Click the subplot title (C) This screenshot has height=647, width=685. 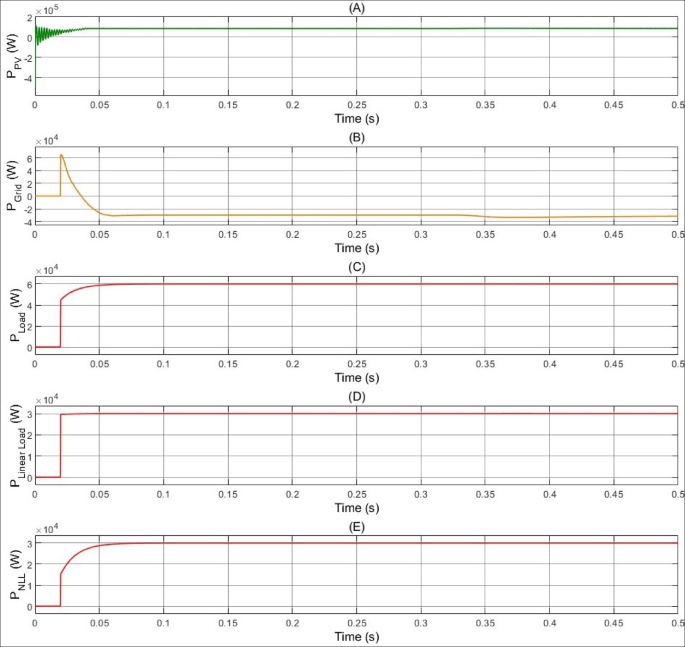point(356,267)
